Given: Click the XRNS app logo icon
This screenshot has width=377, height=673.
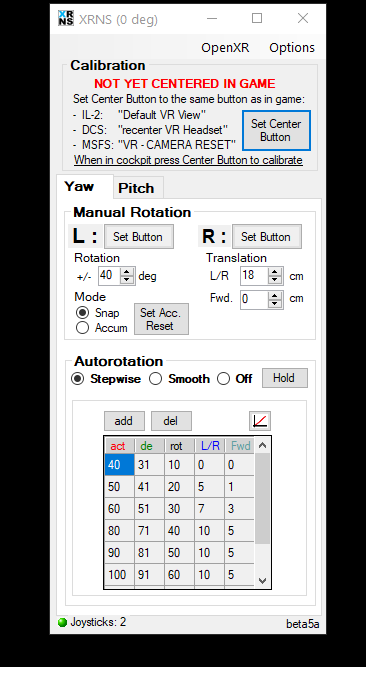Looking at the screenshot, I should coord(66,18).
